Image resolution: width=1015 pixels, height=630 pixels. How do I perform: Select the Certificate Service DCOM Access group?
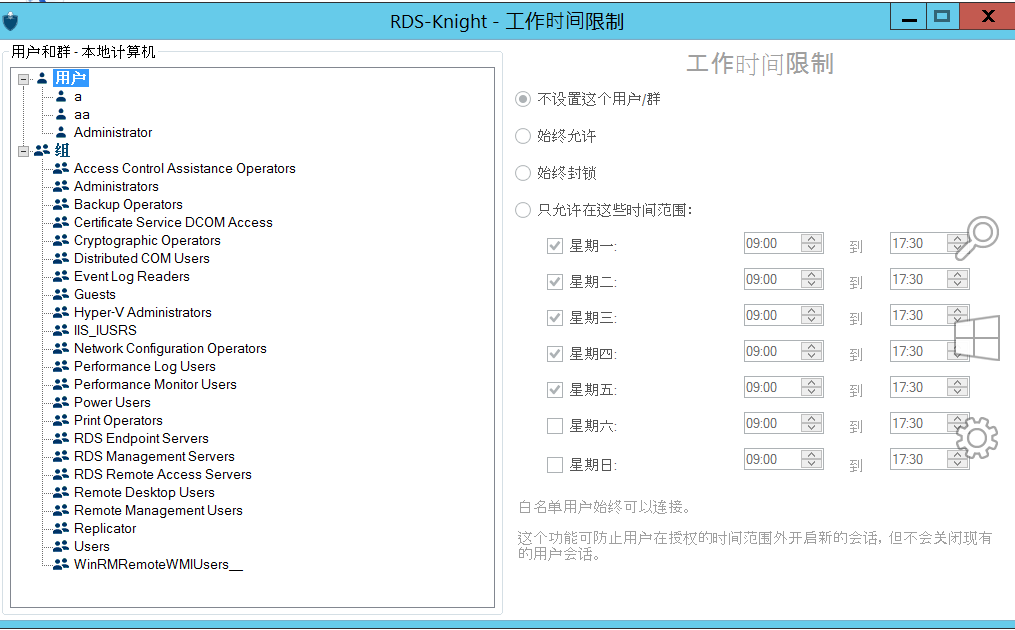point(173,222)
